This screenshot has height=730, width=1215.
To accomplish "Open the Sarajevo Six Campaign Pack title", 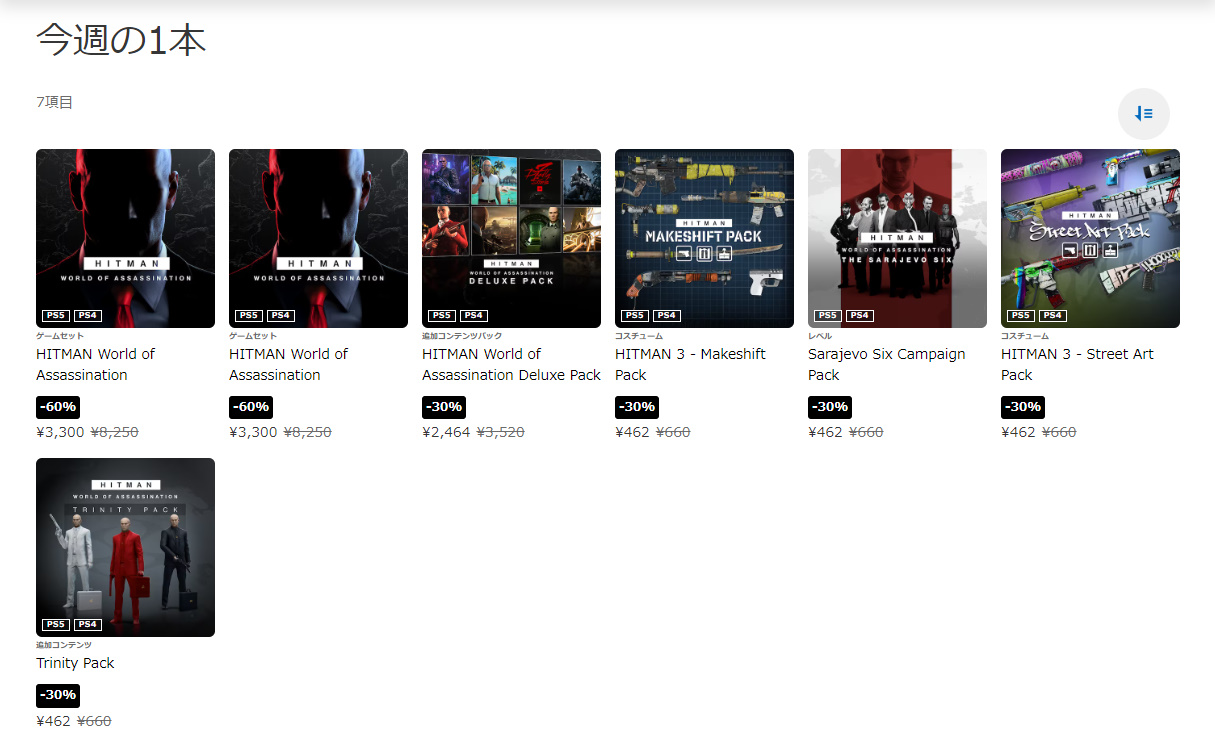I will 887,364.
